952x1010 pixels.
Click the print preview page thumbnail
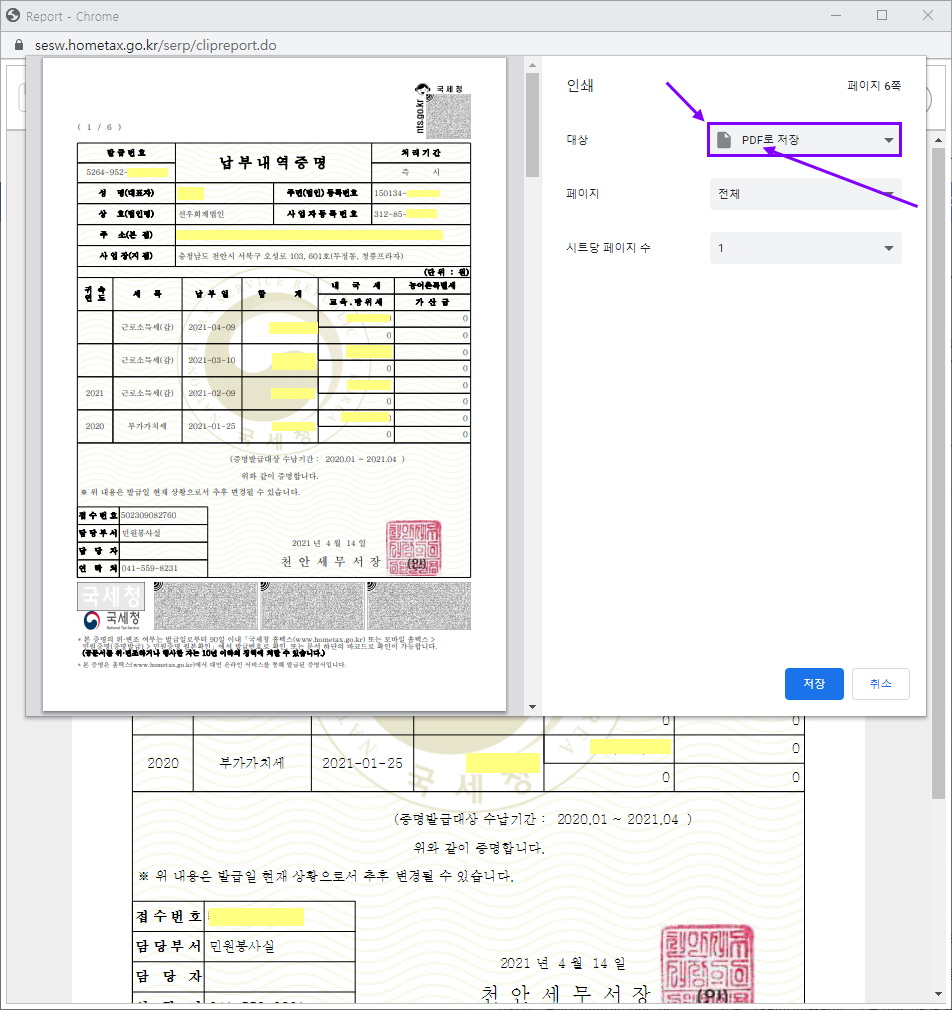[274, 385]
